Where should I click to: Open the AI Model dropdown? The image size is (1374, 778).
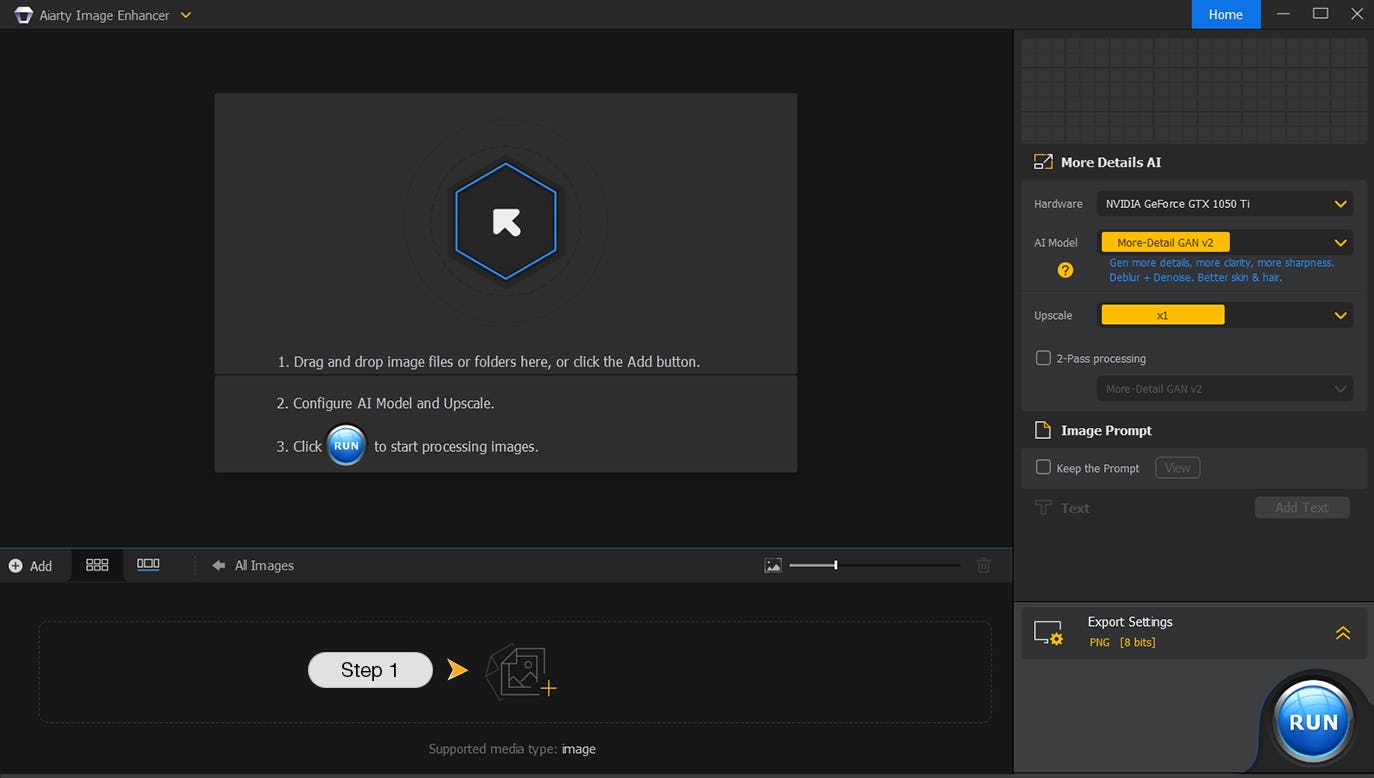(x=1340, y=242)
